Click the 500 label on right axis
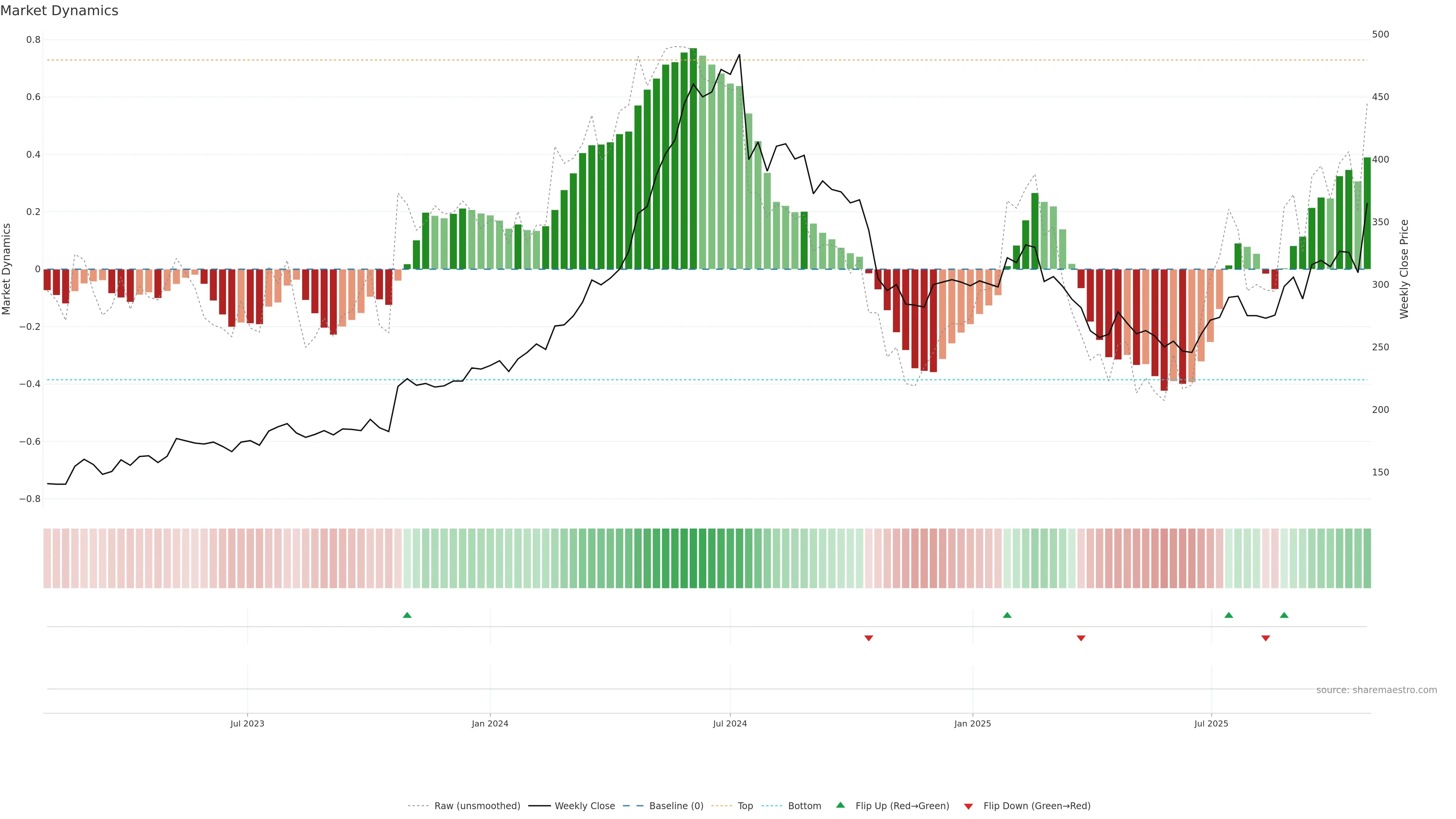This screenshot has width=1456, height=819. point(1380,35)
